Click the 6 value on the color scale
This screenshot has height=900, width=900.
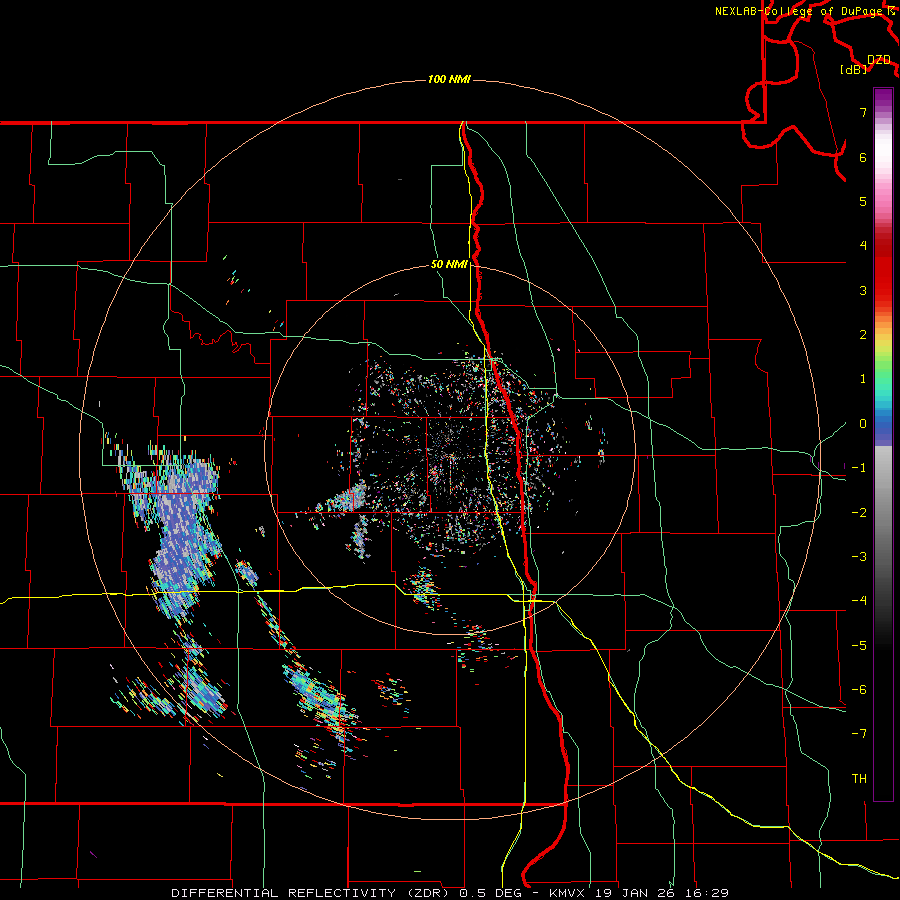[863, 157]
